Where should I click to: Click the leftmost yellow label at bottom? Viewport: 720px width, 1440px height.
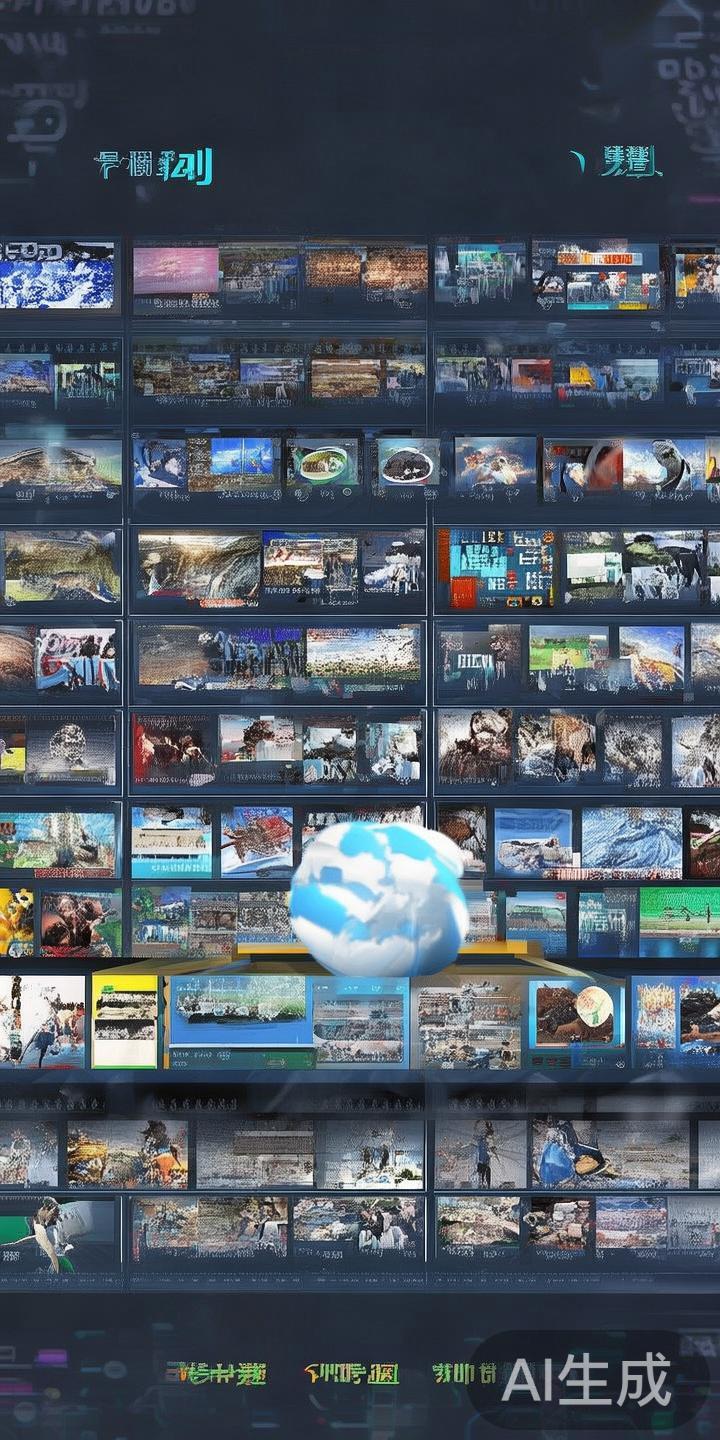tap(216, 1373)
